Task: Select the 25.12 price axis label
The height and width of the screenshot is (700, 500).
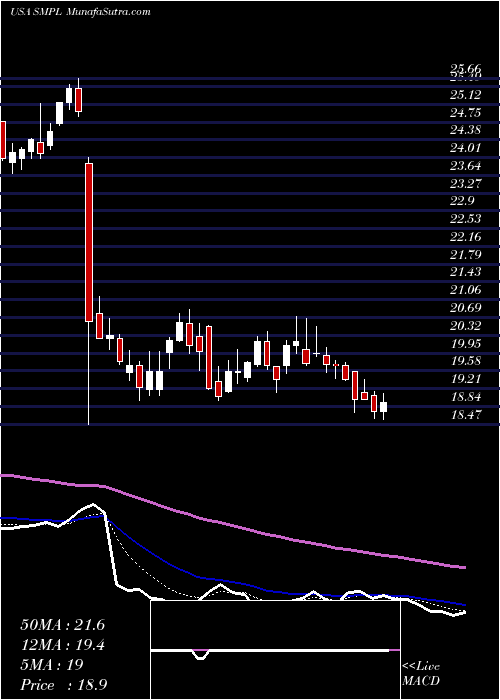Action: click(466, 95)
